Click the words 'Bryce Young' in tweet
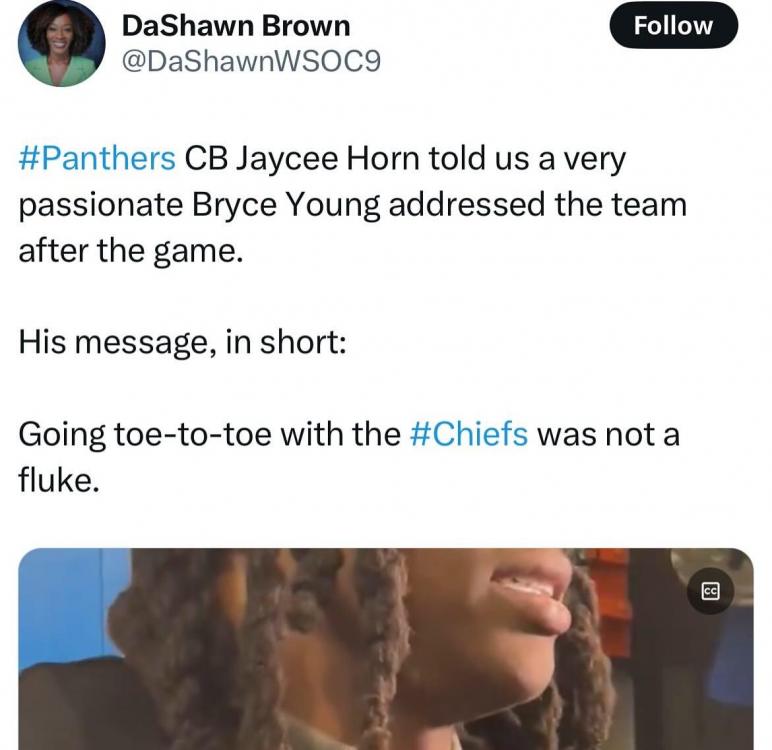The image size is (772, 750). (x=286, y=206)
